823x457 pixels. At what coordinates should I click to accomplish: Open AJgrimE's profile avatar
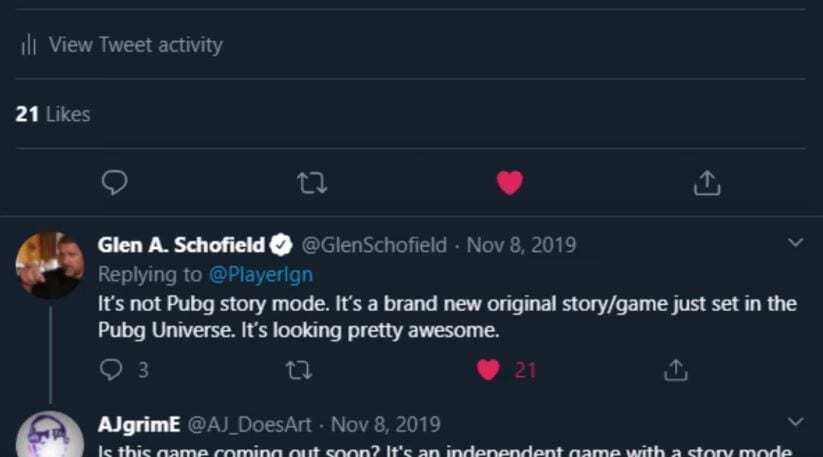tap(49, 436)
